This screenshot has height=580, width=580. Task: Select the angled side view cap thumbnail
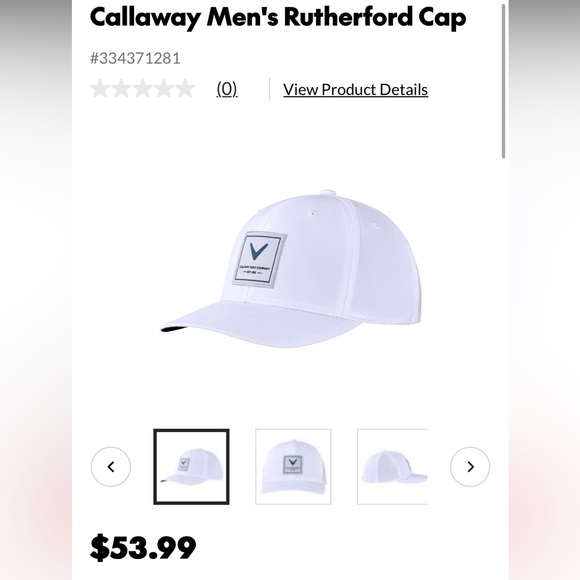click(x=191, y=466)
